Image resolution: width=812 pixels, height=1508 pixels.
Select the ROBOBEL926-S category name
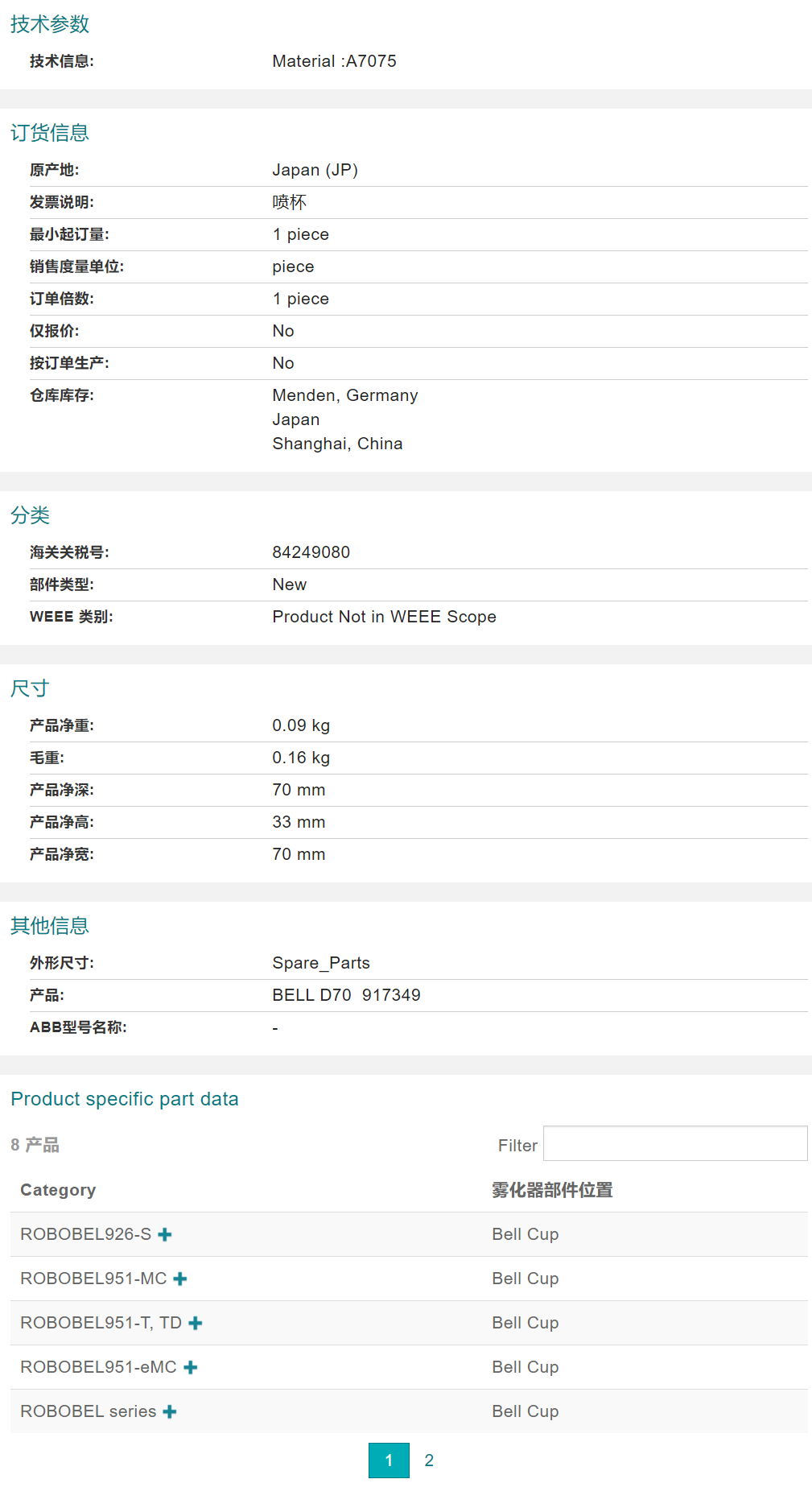point(85,1234)
